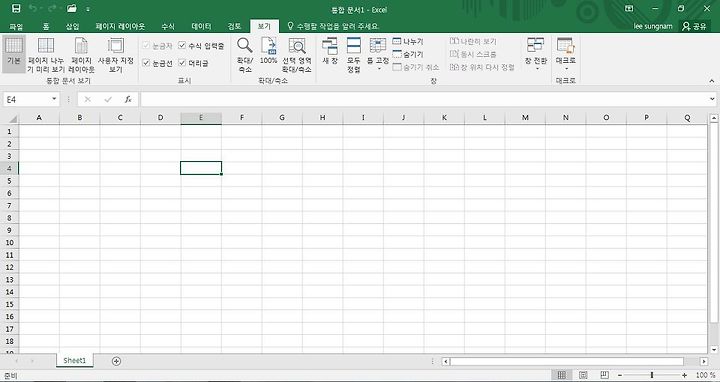Screen dimensions: 720x382
Task: Click the 보기 (View) tab
Action: point(264,26)
